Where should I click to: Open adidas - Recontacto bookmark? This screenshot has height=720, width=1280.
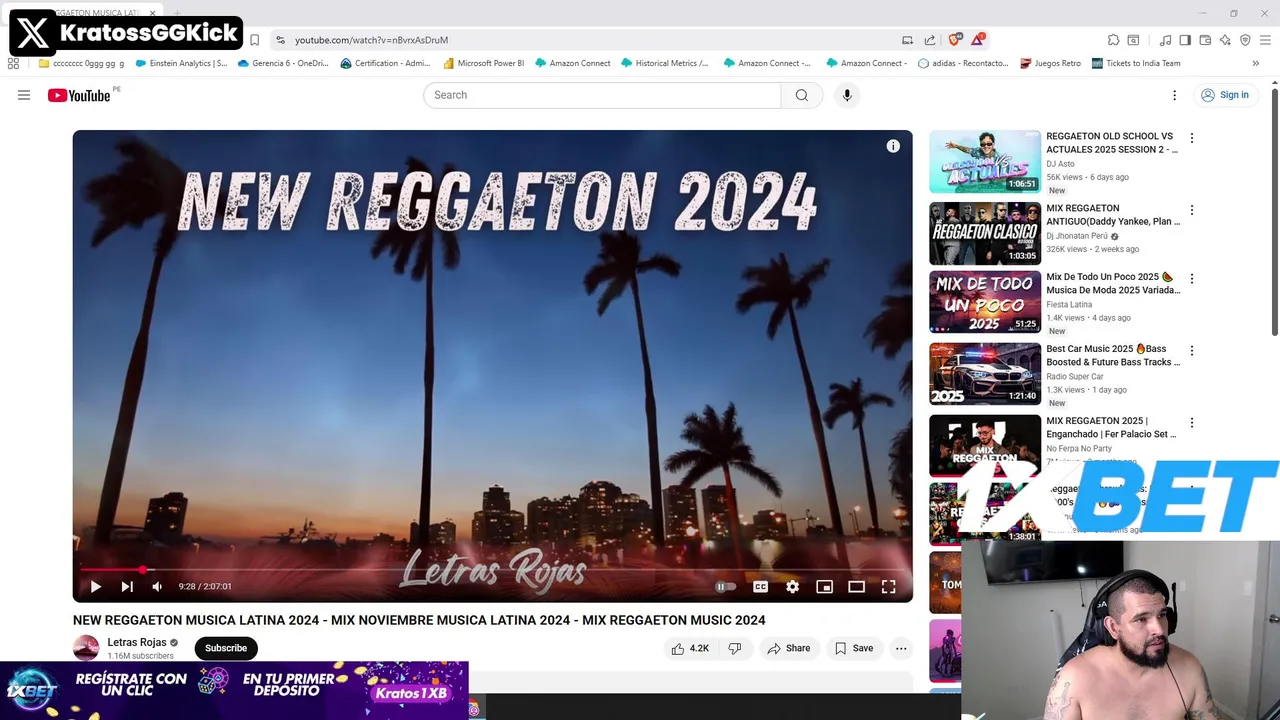click(963, 63)
